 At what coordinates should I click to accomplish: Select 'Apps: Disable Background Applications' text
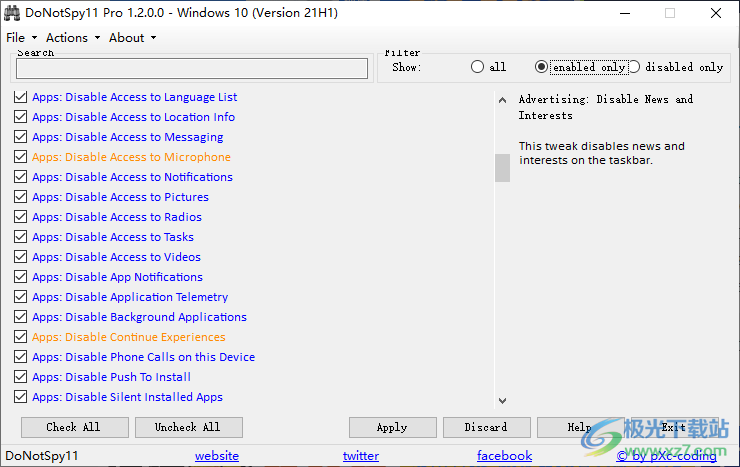tap(139, 317)
